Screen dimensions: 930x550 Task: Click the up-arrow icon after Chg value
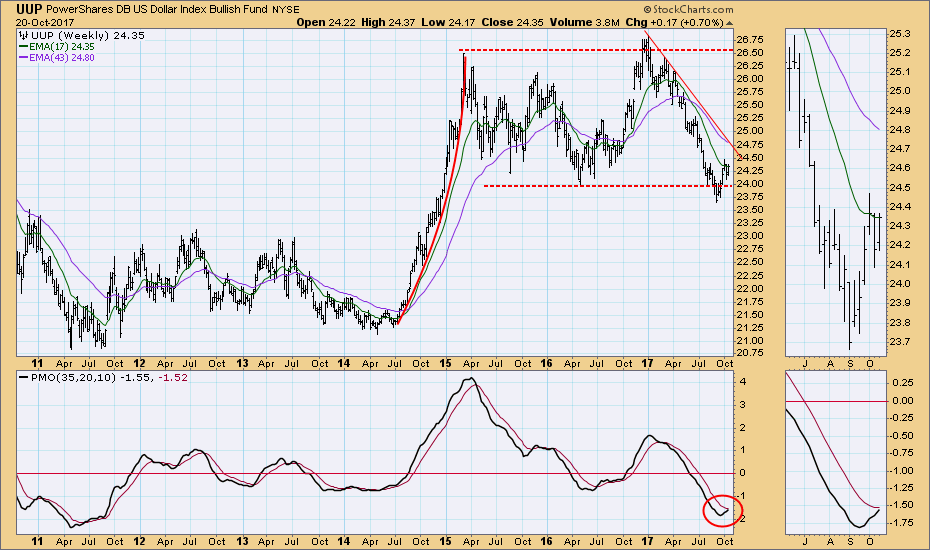pyautogui.click(x=730, y=23)
